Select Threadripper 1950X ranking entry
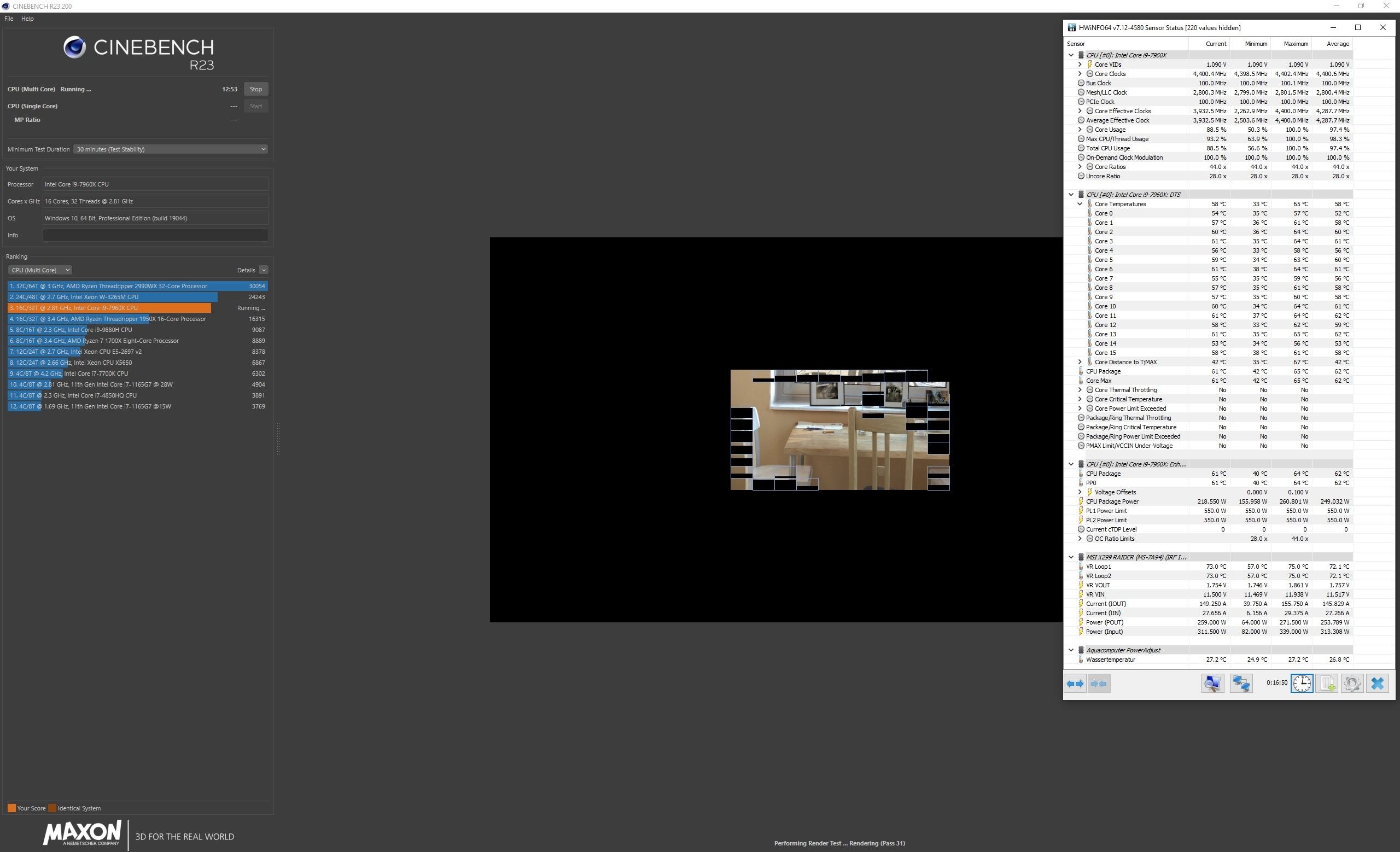 click(137, 319)
